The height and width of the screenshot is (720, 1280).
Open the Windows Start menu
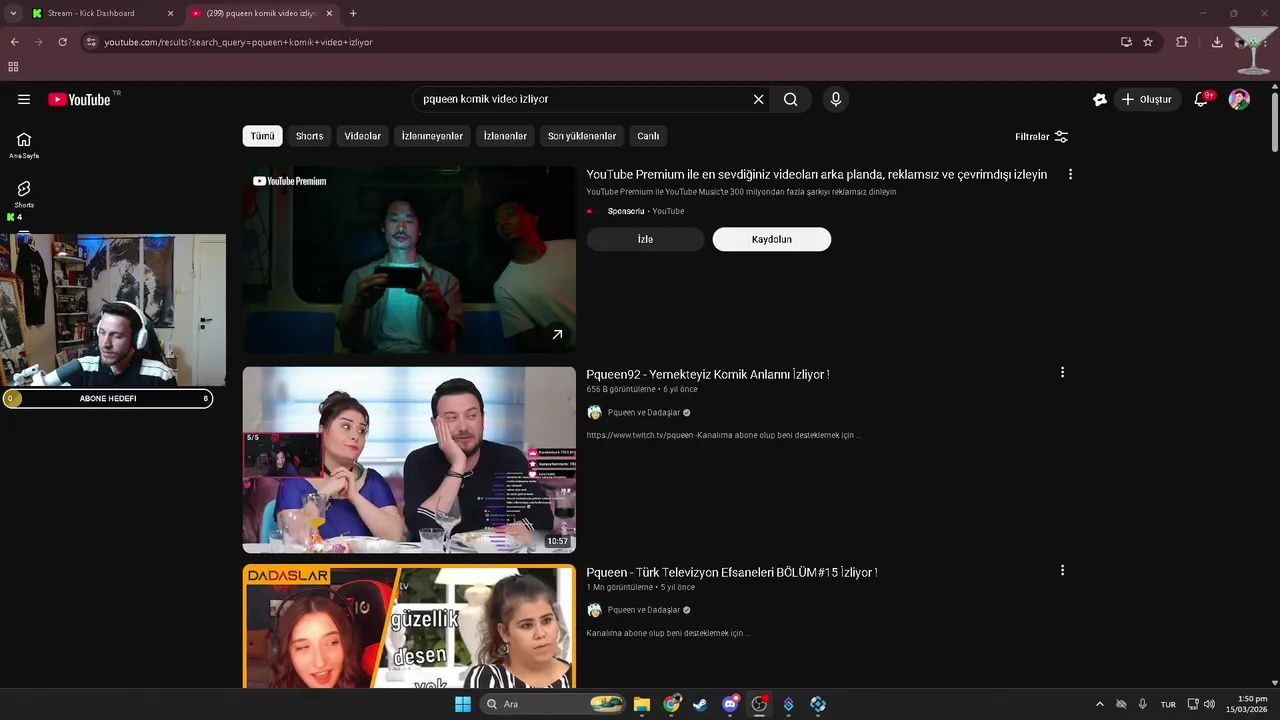click(x=463, y=704)
